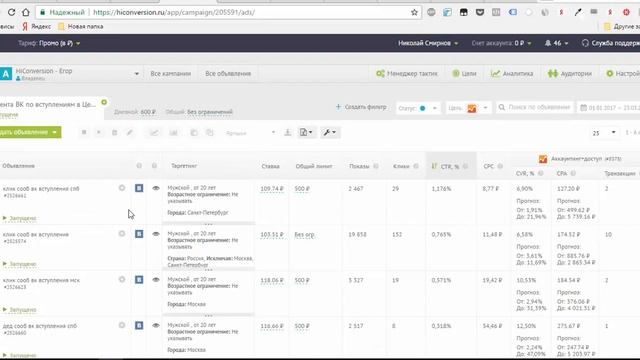Click the stop ads toolbar icon
The height and width of the screenshot is (360, 640).
[x=84, y=133]
